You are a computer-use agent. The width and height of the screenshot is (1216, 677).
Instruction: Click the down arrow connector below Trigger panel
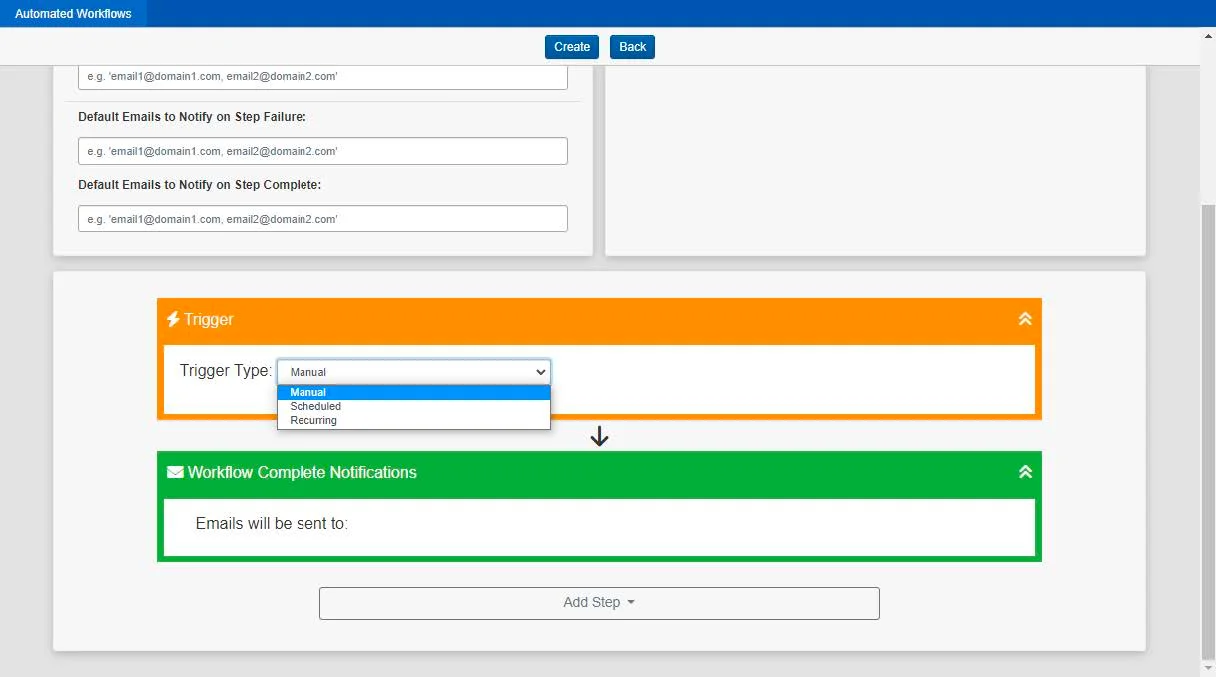click(x=599, y=436)
